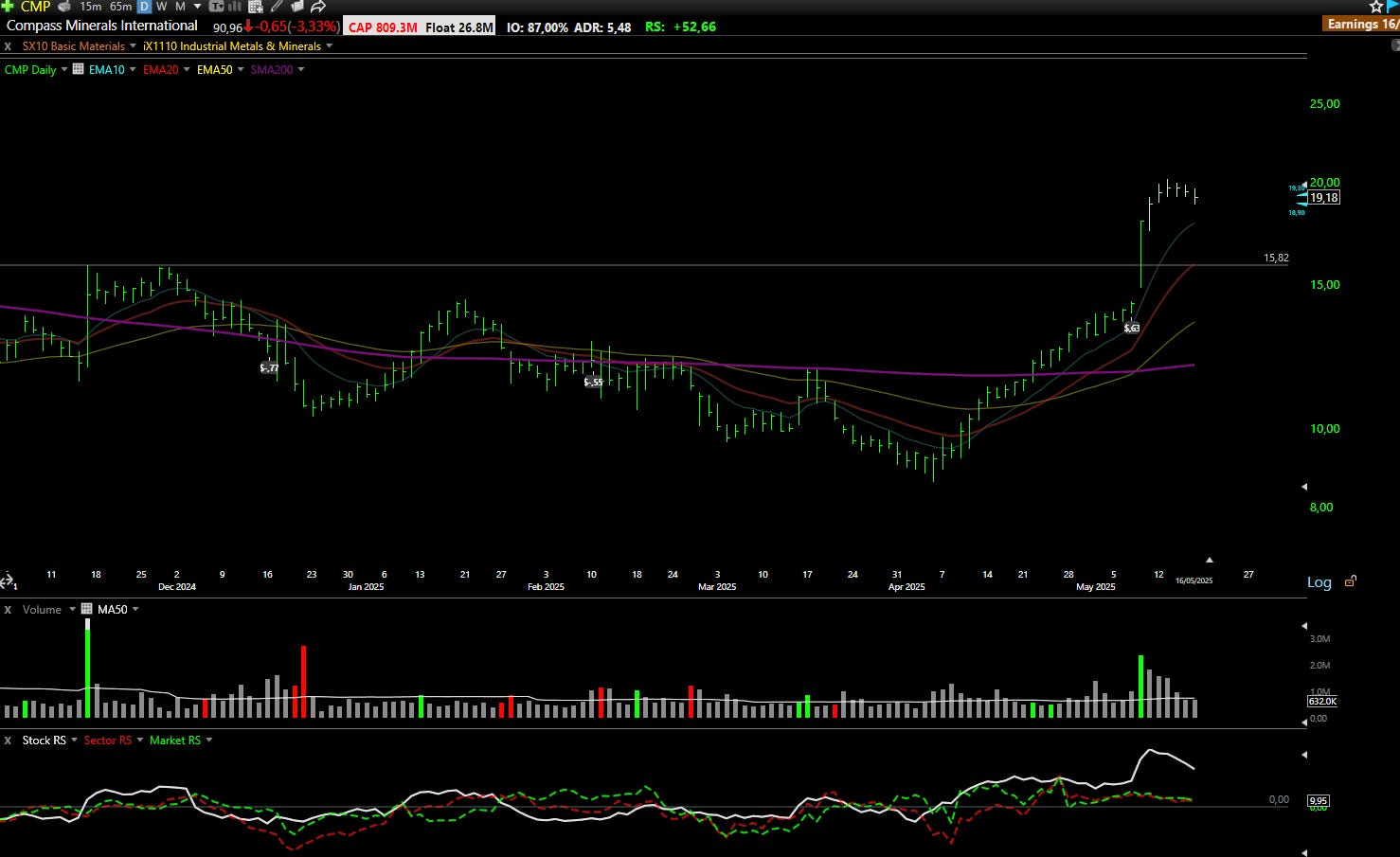Click the 632.0K volume value label
1400x857 pixels.
click(1322, 702)
